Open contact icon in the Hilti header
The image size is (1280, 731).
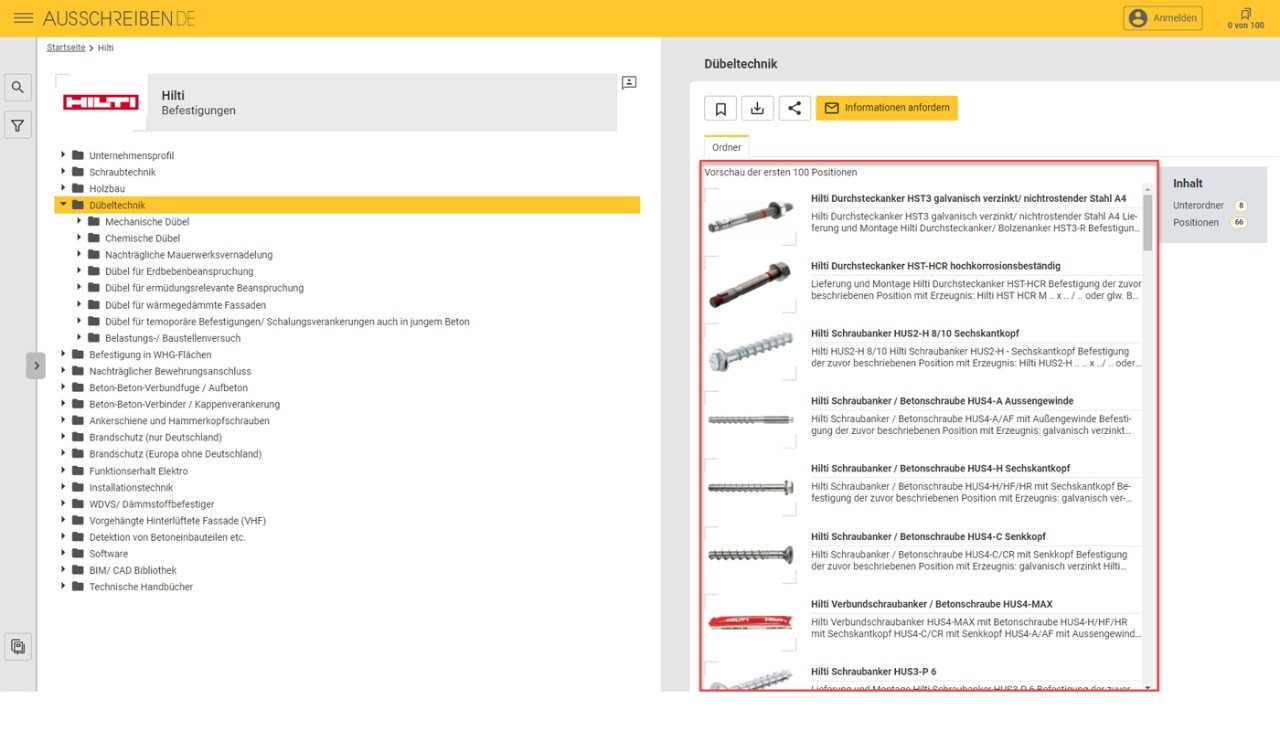pyautogui.click(x=628, y=82)
